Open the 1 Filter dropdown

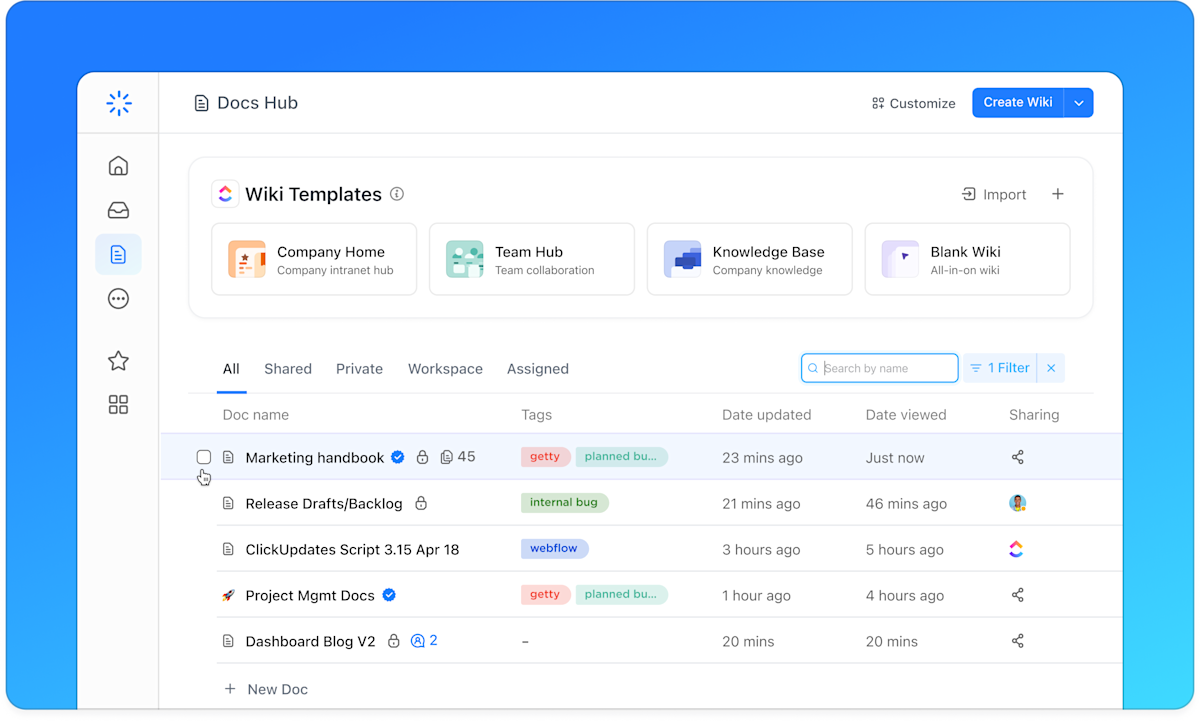[999, 368]
